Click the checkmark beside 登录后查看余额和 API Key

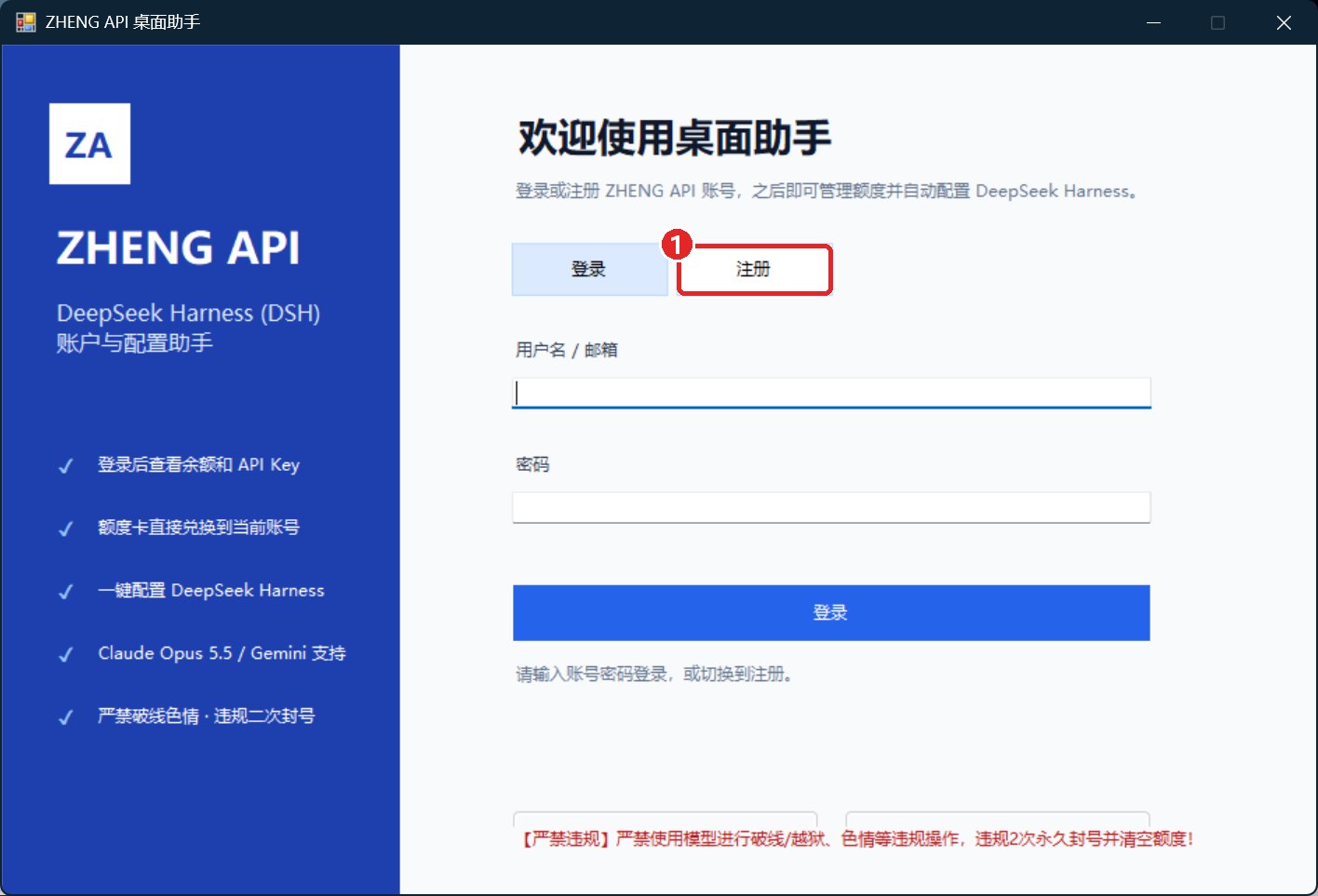tap(66, 466)
